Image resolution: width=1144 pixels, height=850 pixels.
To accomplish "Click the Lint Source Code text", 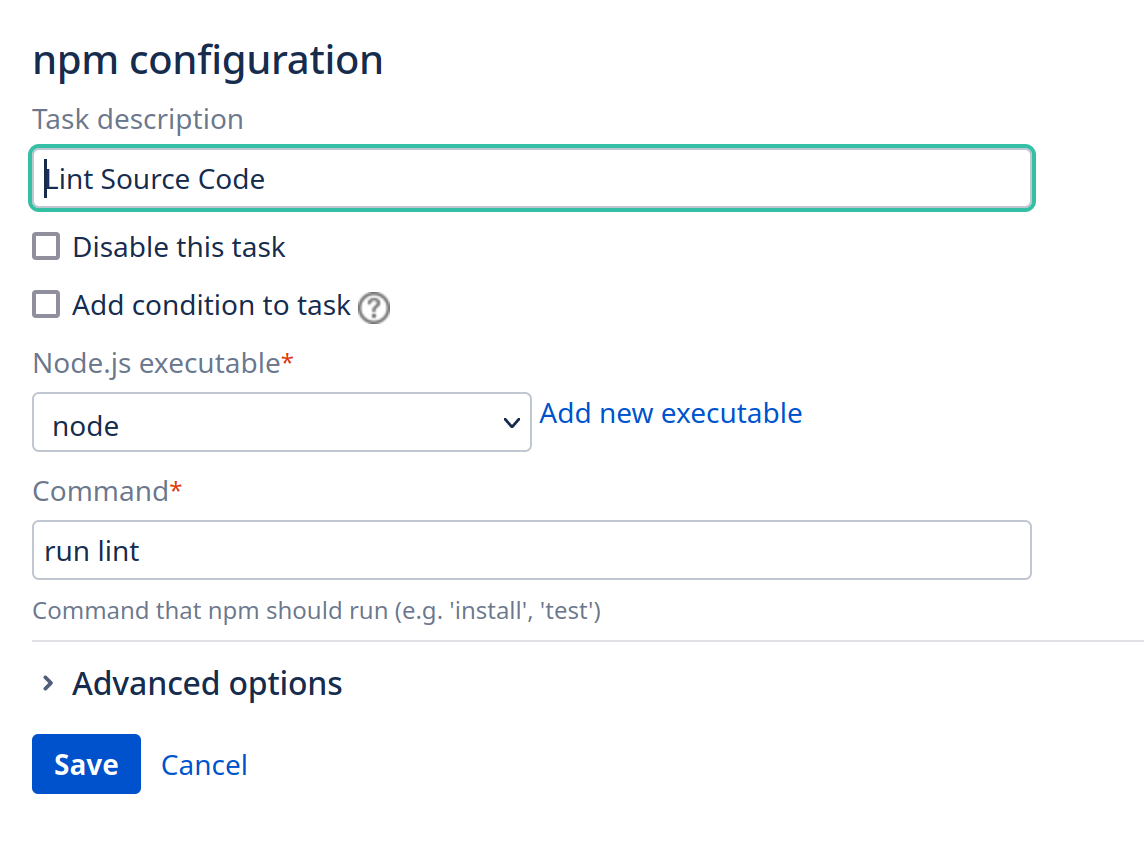I will [156, 180].
